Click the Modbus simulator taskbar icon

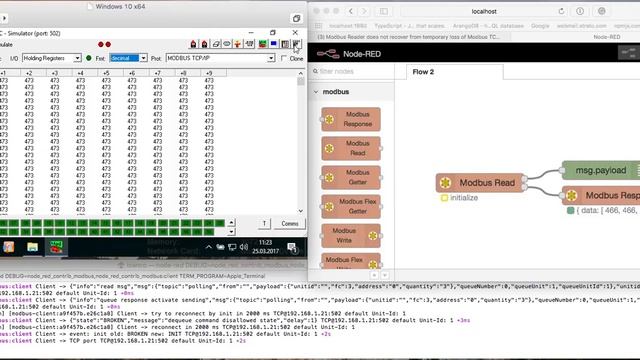point(56,247)
